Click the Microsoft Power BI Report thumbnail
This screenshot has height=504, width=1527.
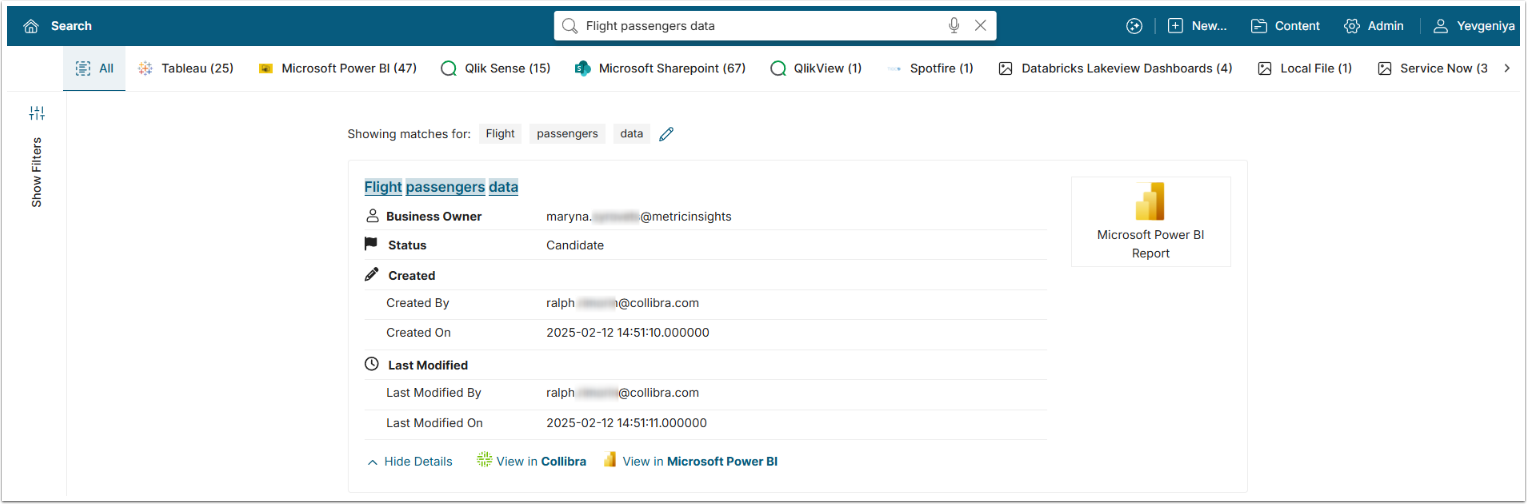pos(1150,222)
